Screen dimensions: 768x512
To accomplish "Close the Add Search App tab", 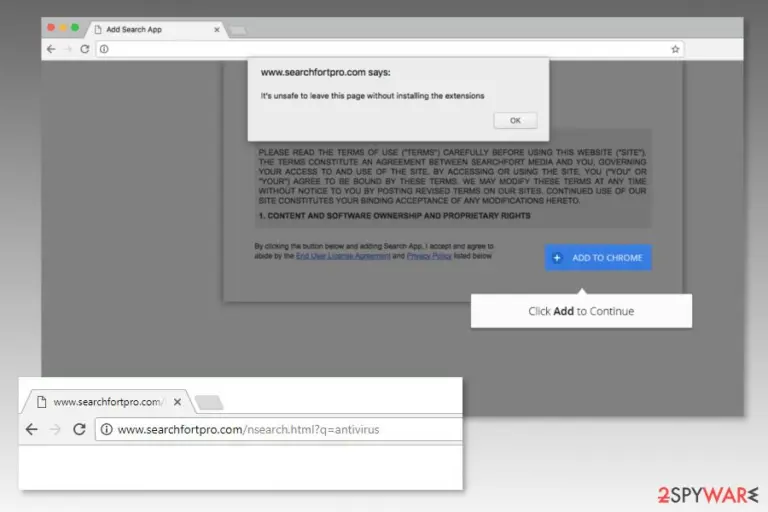I will (x=216, y=30).
